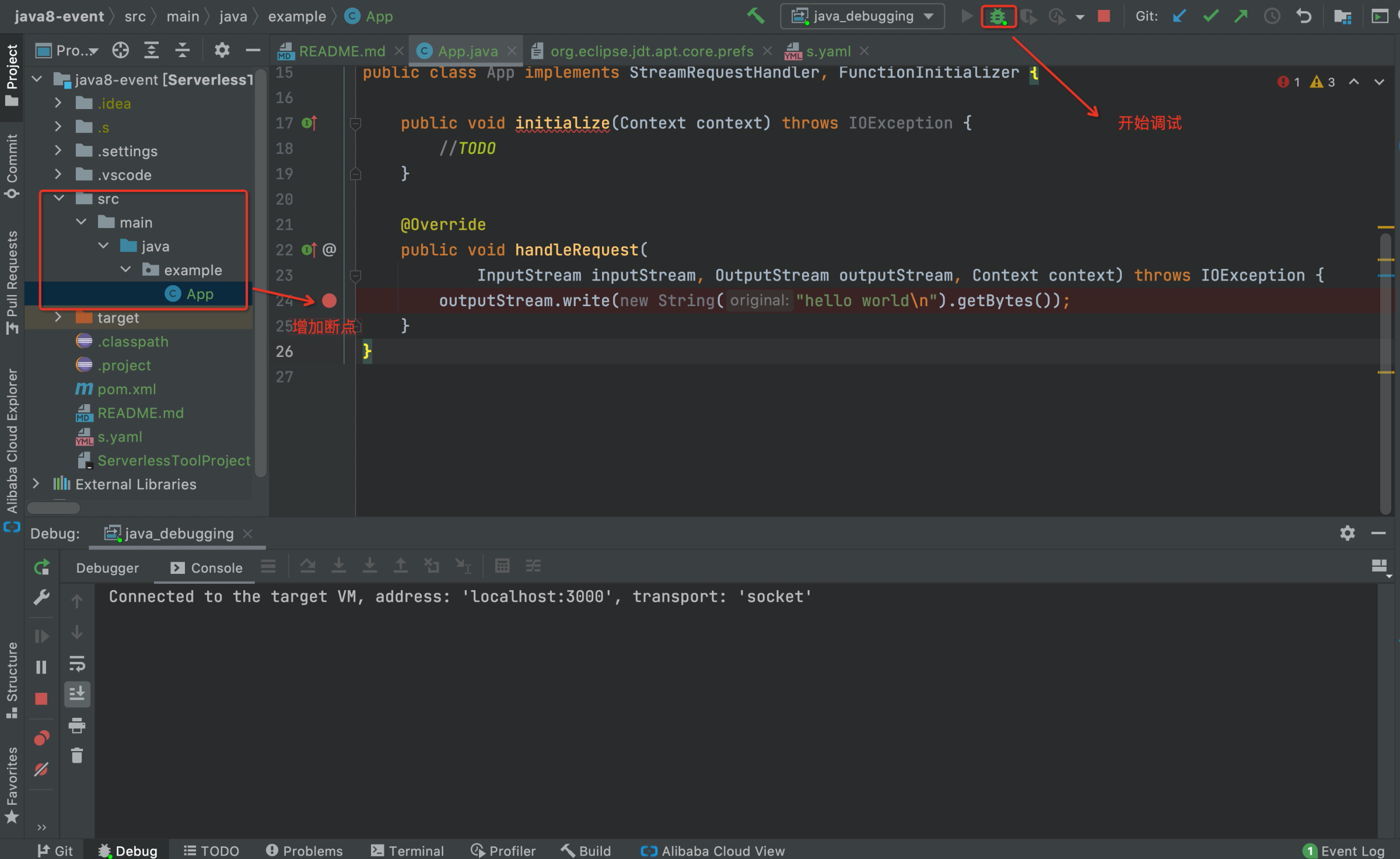Click the Print console output icon

(77, 725)
